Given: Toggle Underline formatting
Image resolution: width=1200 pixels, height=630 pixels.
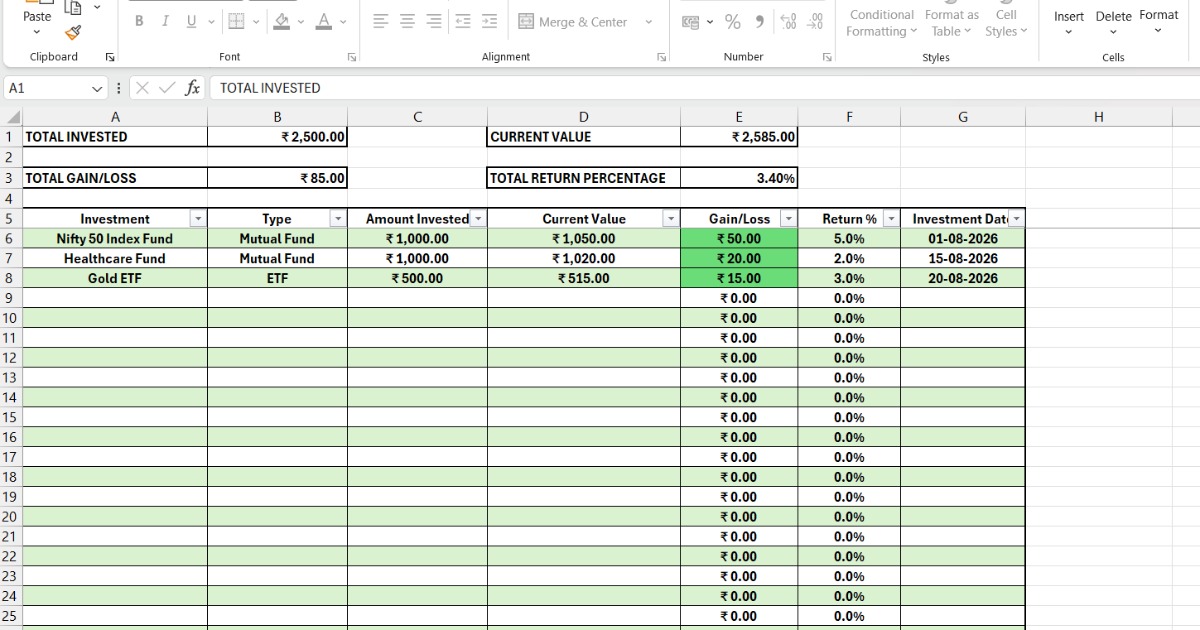Looking at the screenshot, I should 190,21.
